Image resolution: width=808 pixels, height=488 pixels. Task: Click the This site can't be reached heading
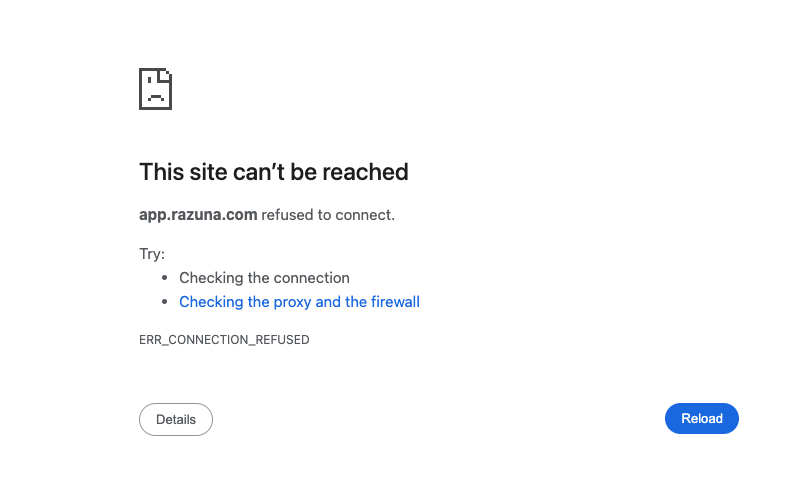pos(274,172)
